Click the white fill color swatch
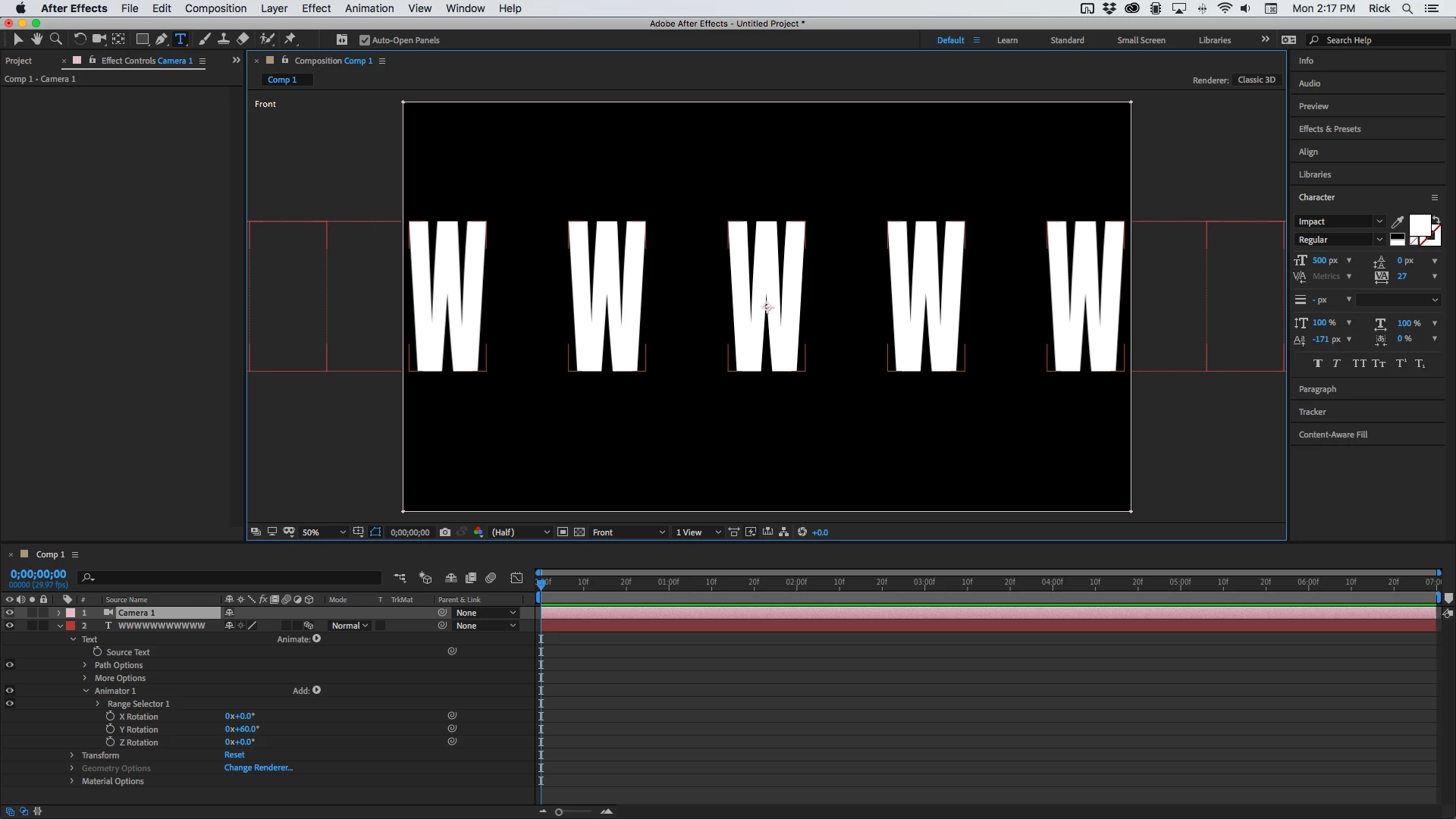This screenshot has width=1456, height=819. click(1419, 225)
